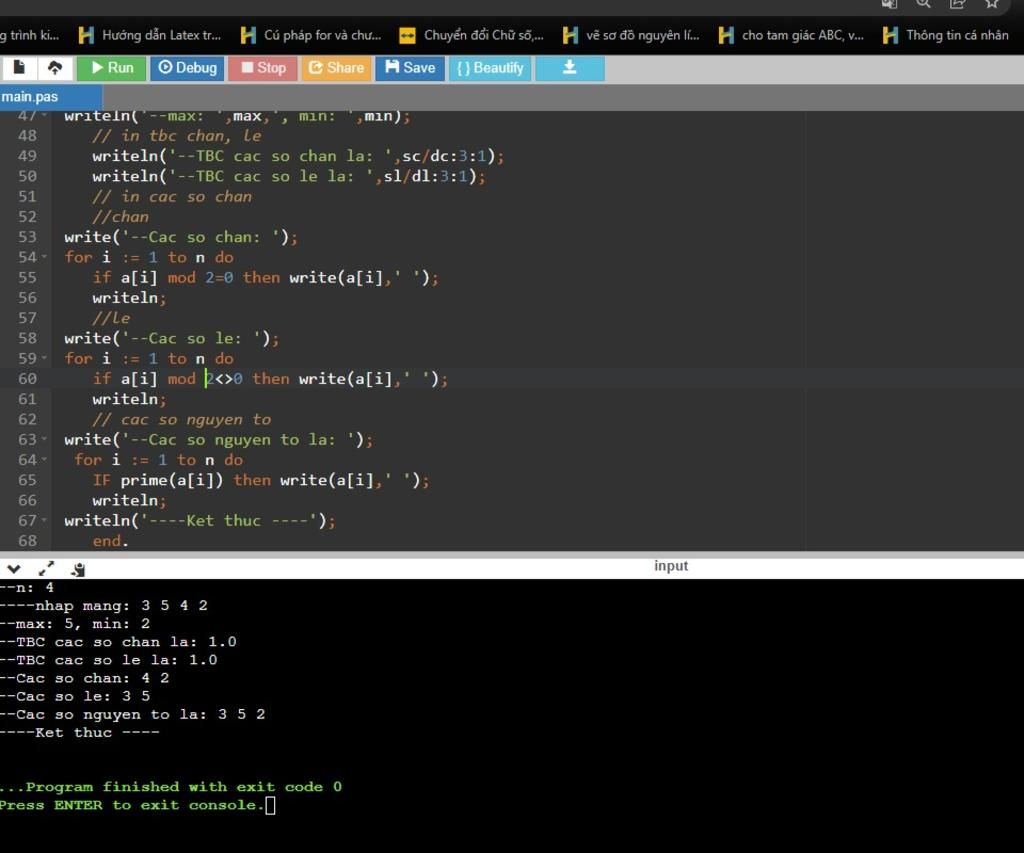Save the current code
The image size is (1024, 853).
pos(410,68)
